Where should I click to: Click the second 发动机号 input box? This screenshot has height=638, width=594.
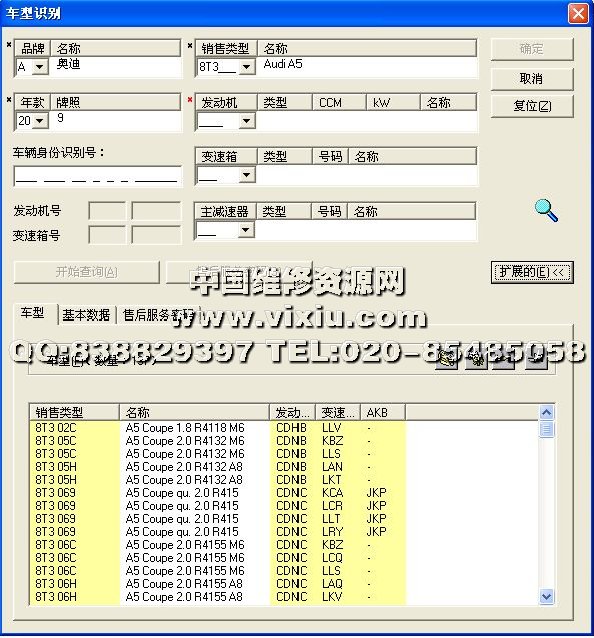pyautogui.click(x=156, y=211)
